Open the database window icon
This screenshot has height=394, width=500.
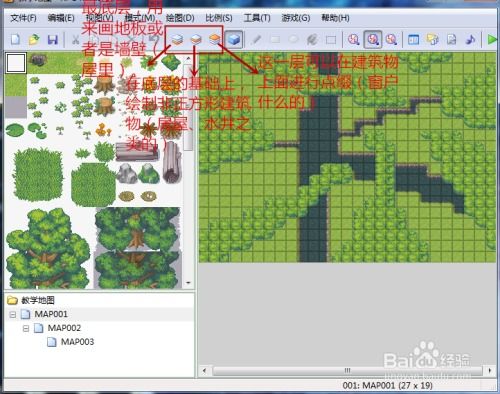tap(413, 40)
